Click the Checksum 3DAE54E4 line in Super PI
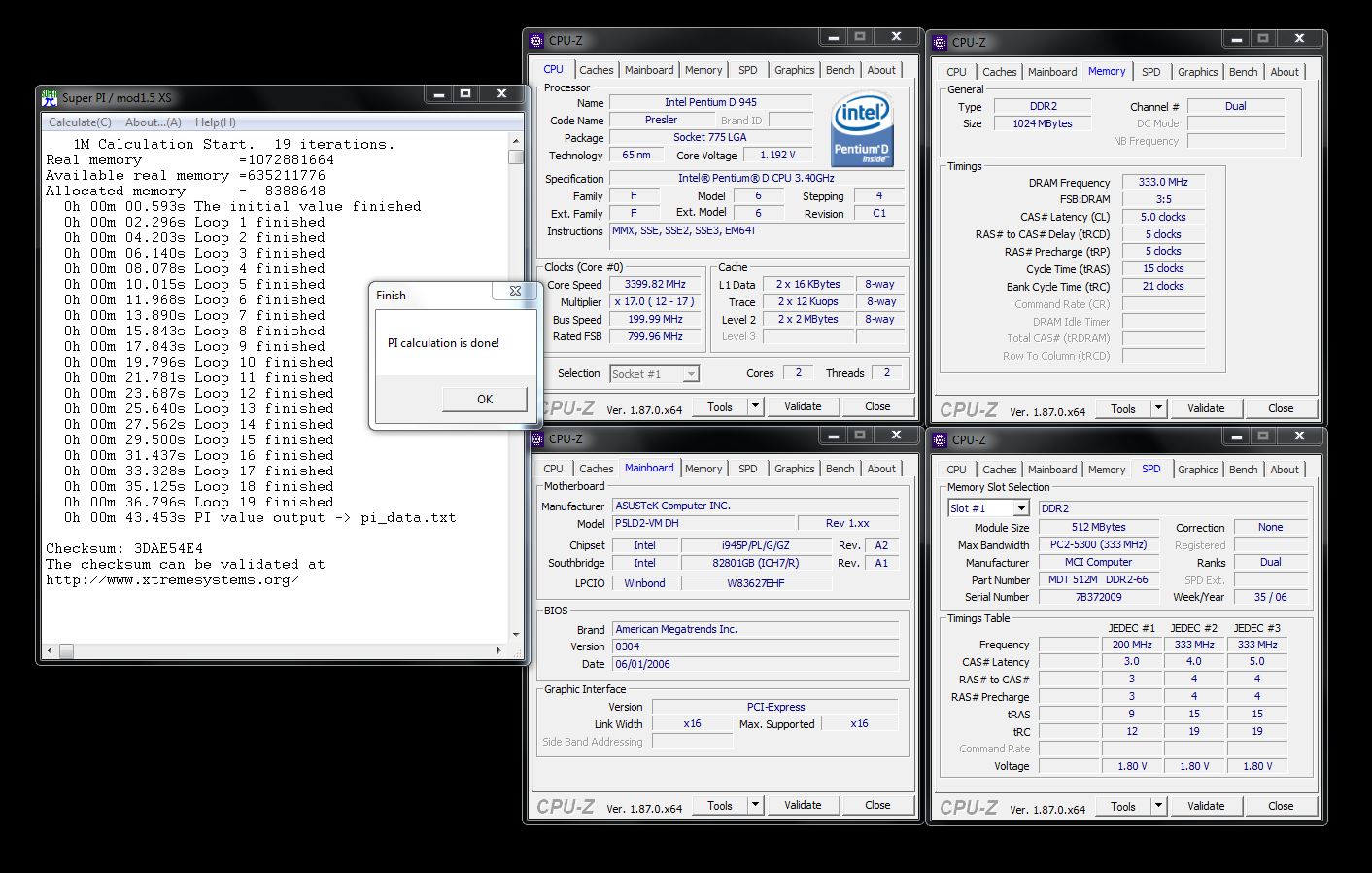The width and height of the screenshot is (1372, 873). pos(124,548)
